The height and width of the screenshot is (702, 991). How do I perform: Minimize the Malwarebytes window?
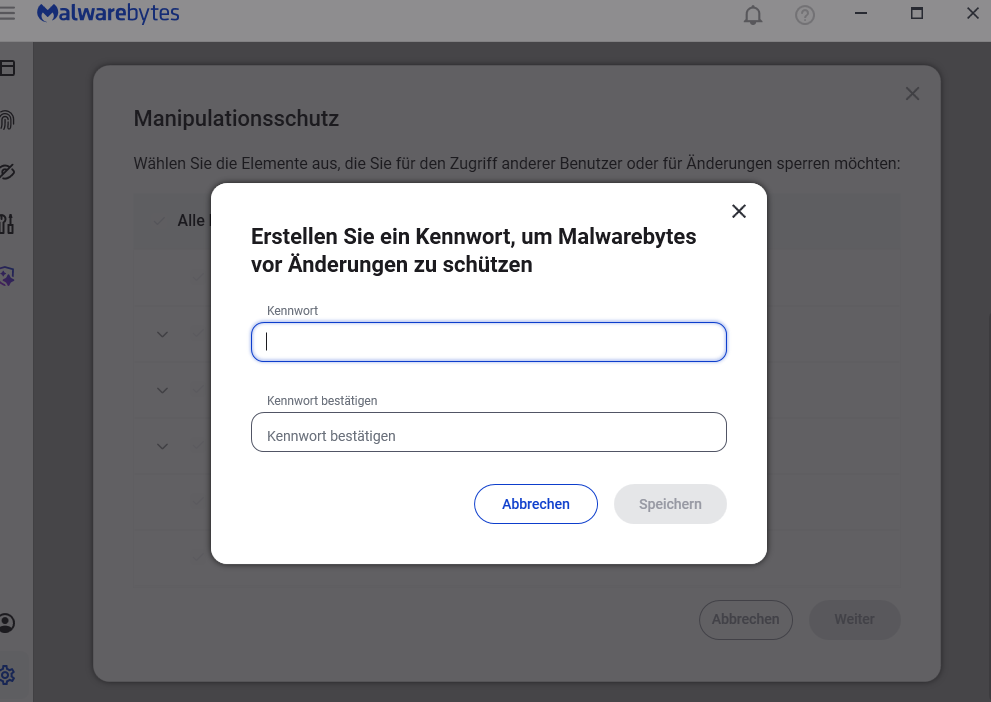(x=861, y=13)
